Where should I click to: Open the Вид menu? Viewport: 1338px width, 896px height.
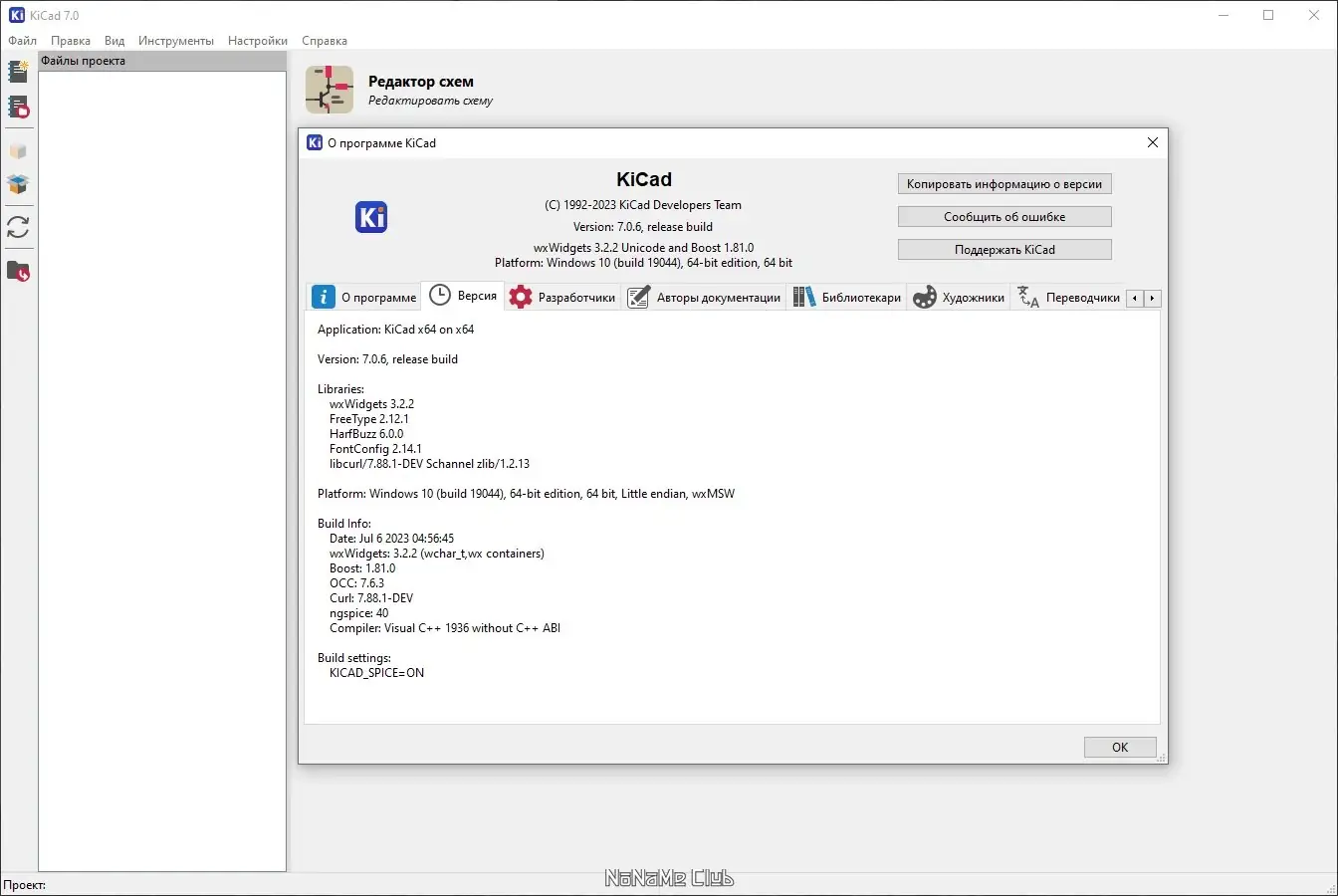point(114,41)
